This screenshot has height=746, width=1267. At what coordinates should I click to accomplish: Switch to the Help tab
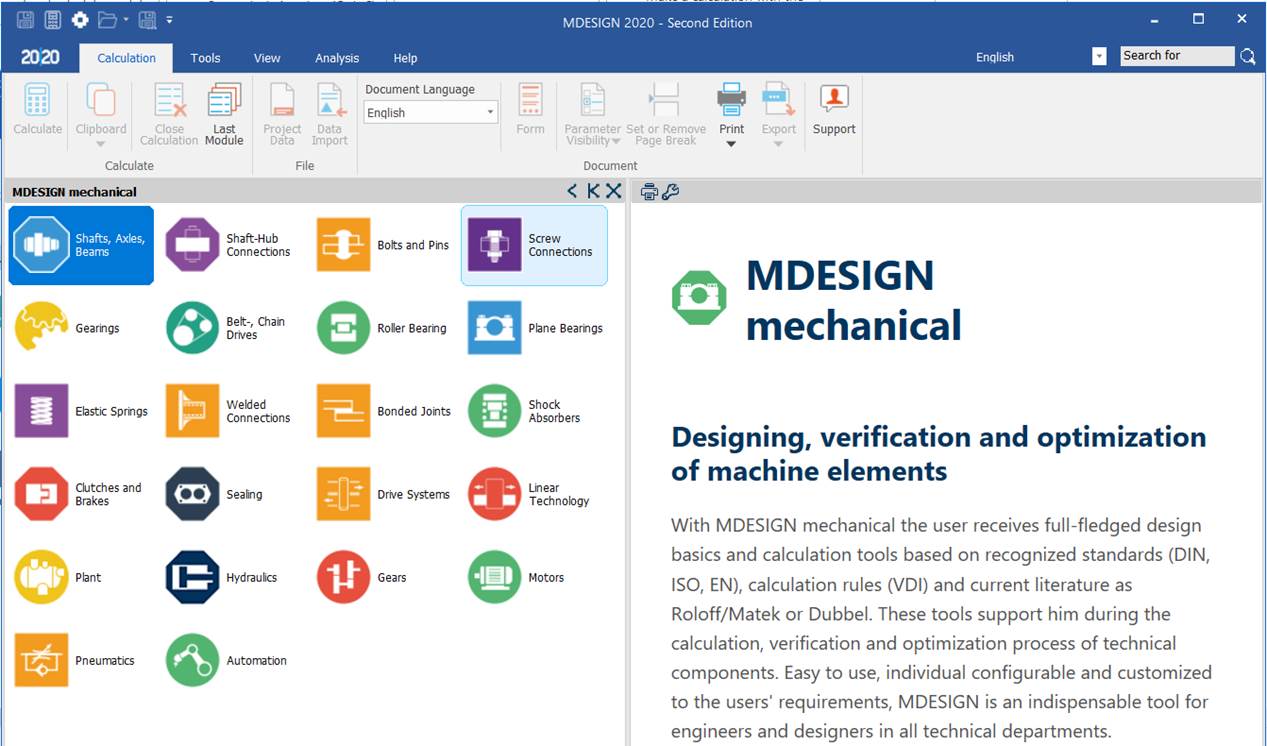pyautogui.click(x=405, y=58)
